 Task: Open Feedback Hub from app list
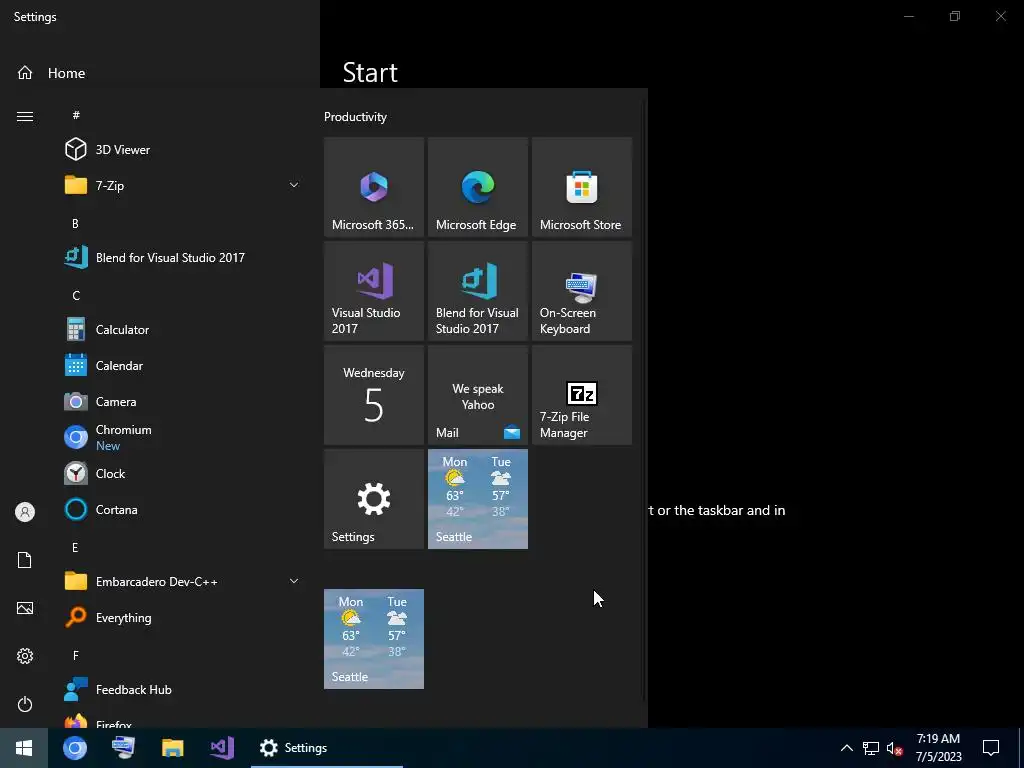point(183,690)
